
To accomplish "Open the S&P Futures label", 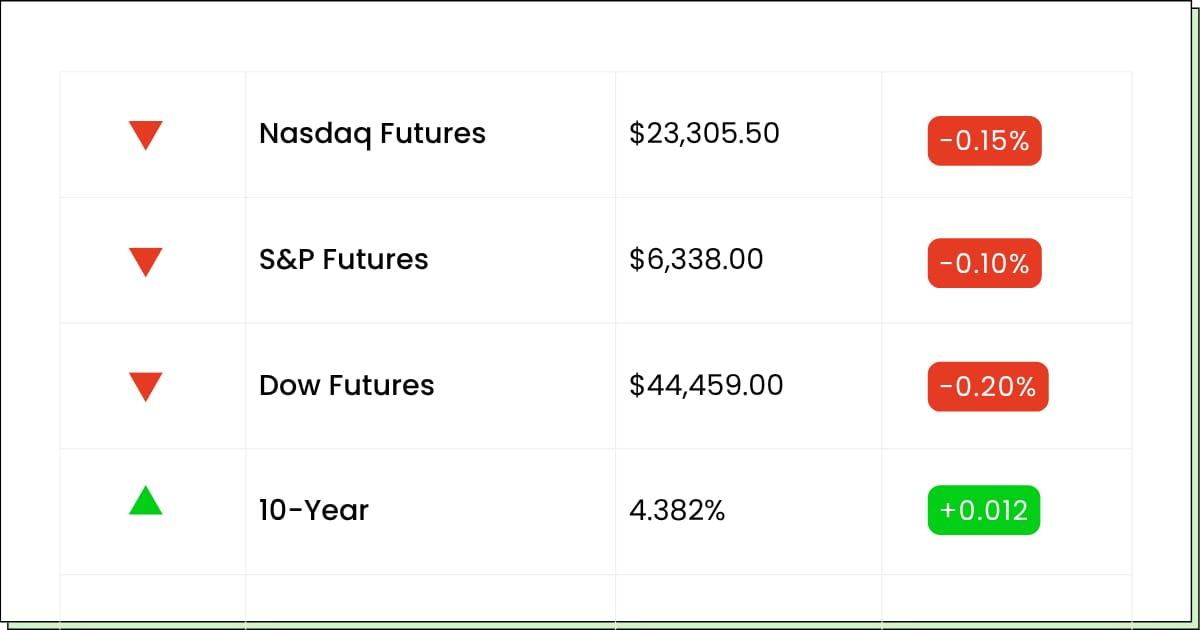I will point(343,260).
